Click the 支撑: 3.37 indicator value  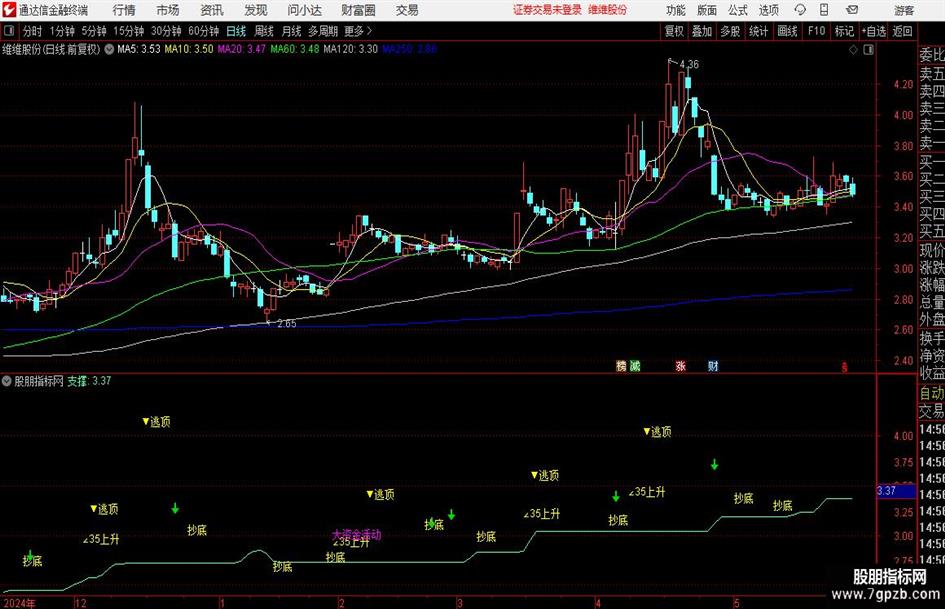[89, 381]
